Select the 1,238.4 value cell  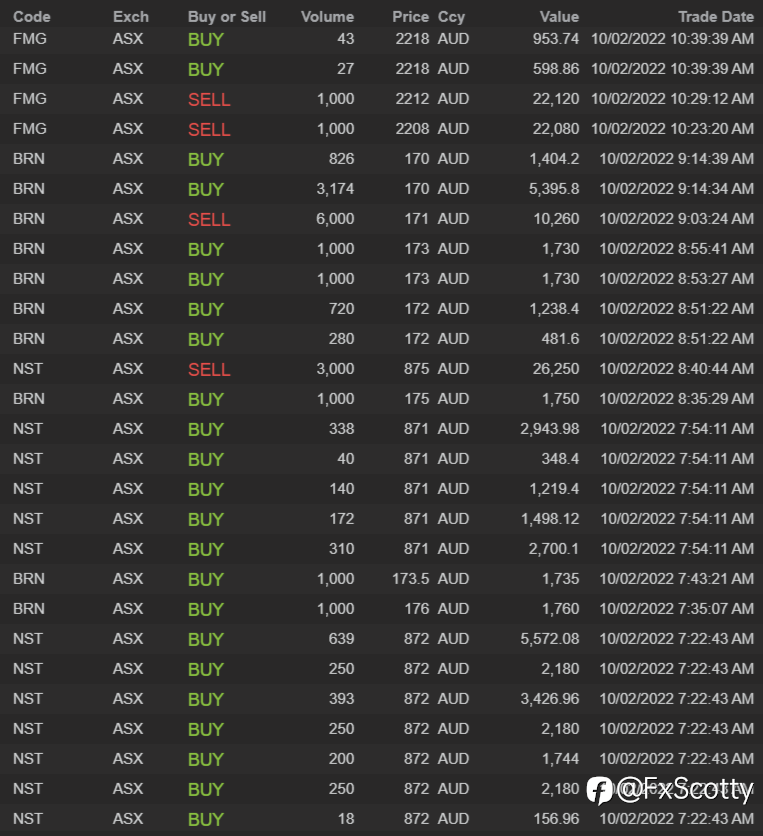click(554, 309)
